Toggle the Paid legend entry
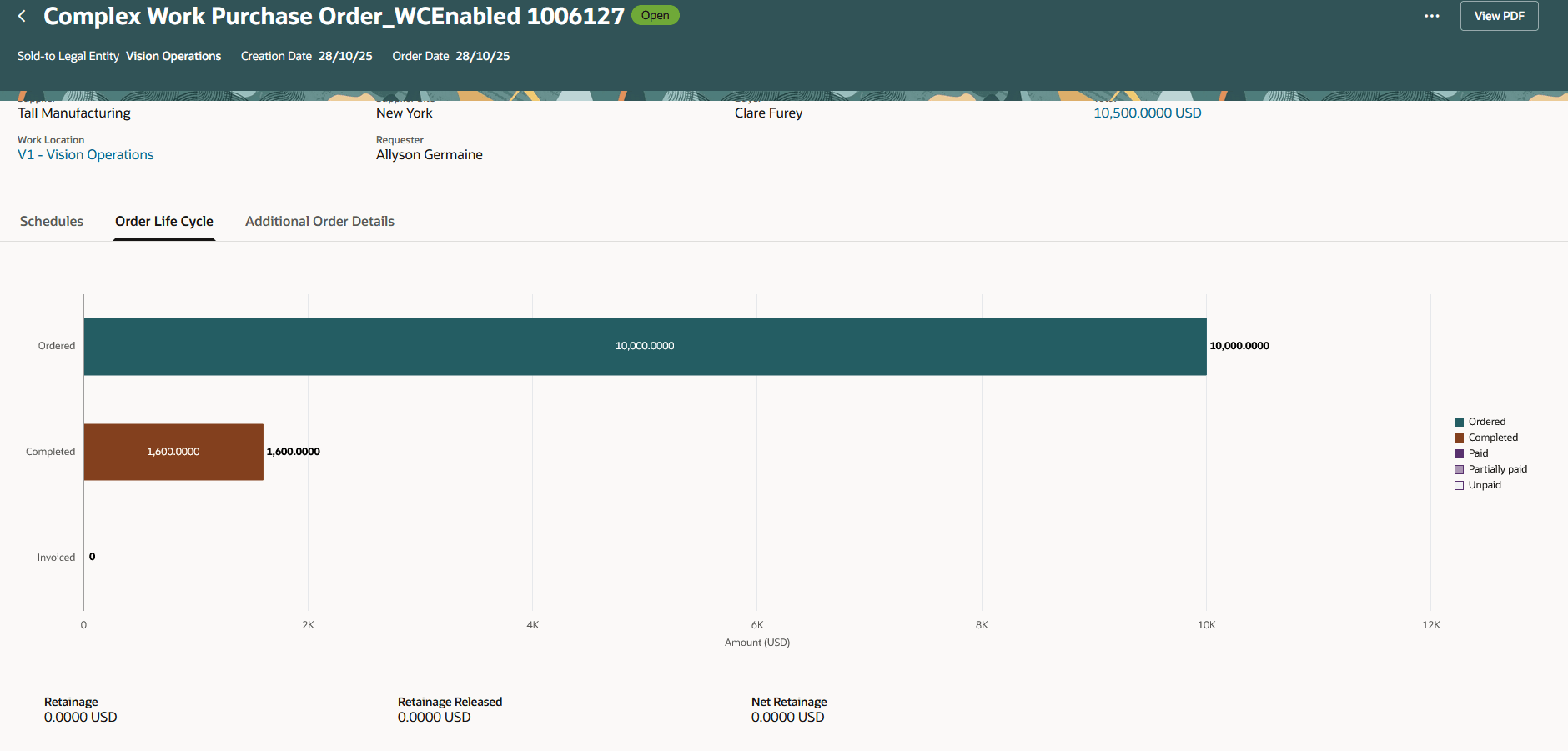This screenshot has height=751, width=1568. coord(1477,453)
